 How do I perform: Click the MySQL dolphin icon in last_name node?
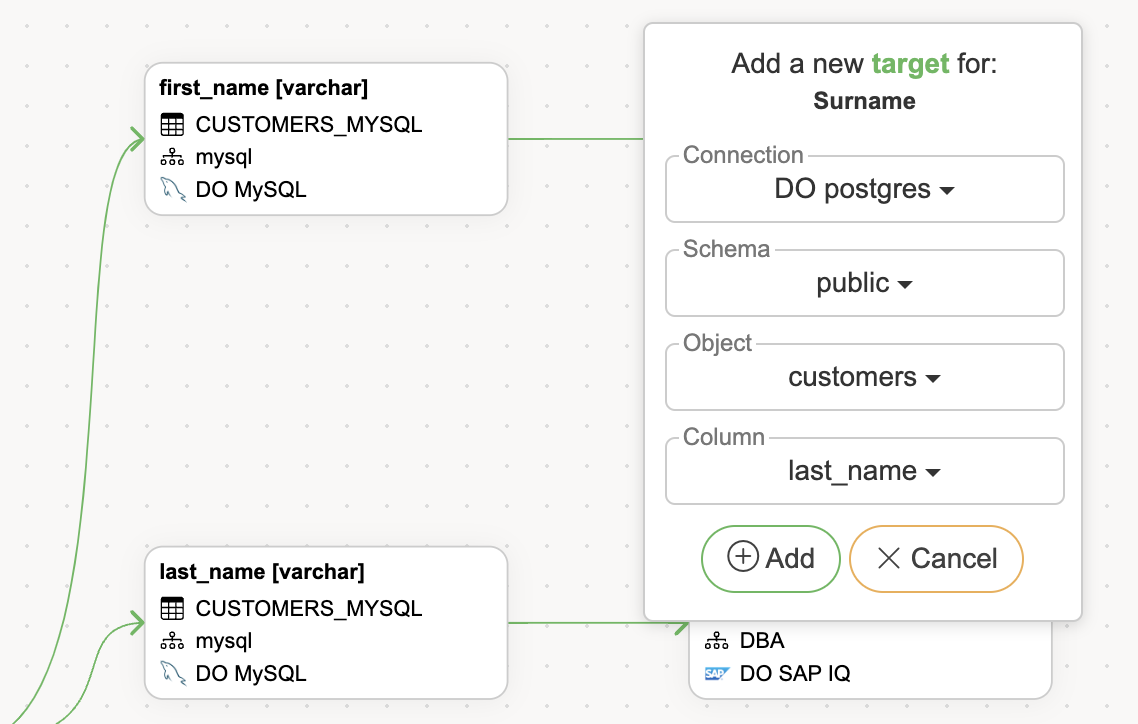click(172, 673)
